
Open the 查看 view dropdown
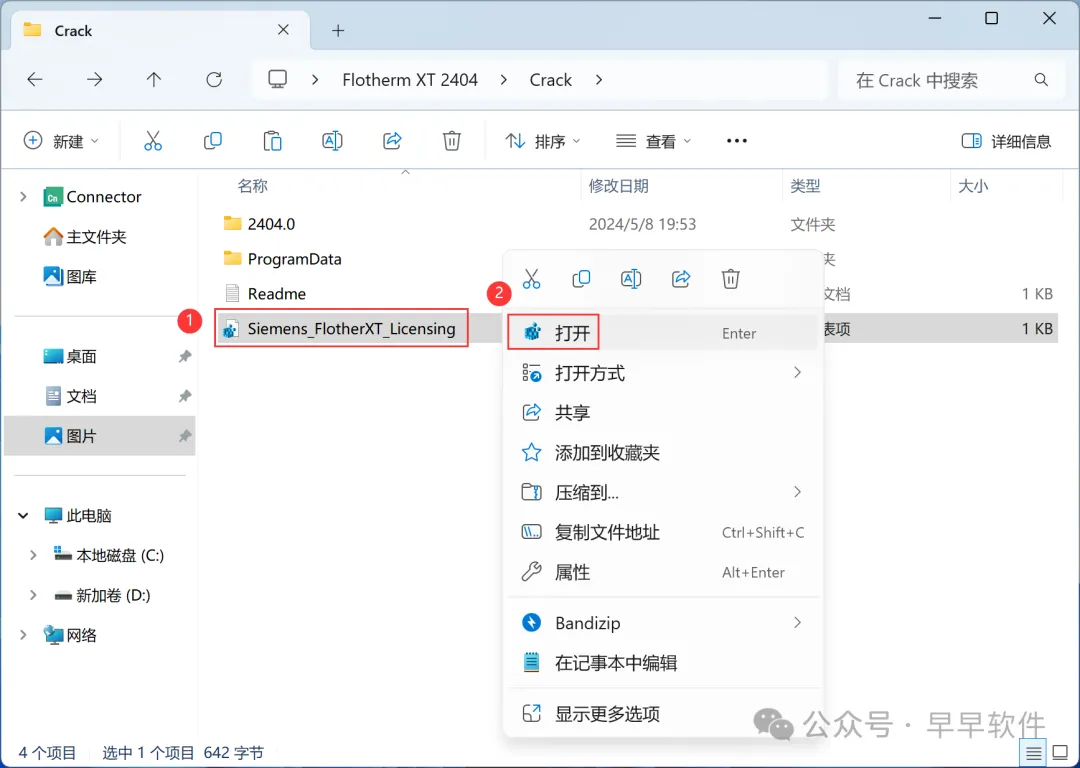tap(653, 141)
